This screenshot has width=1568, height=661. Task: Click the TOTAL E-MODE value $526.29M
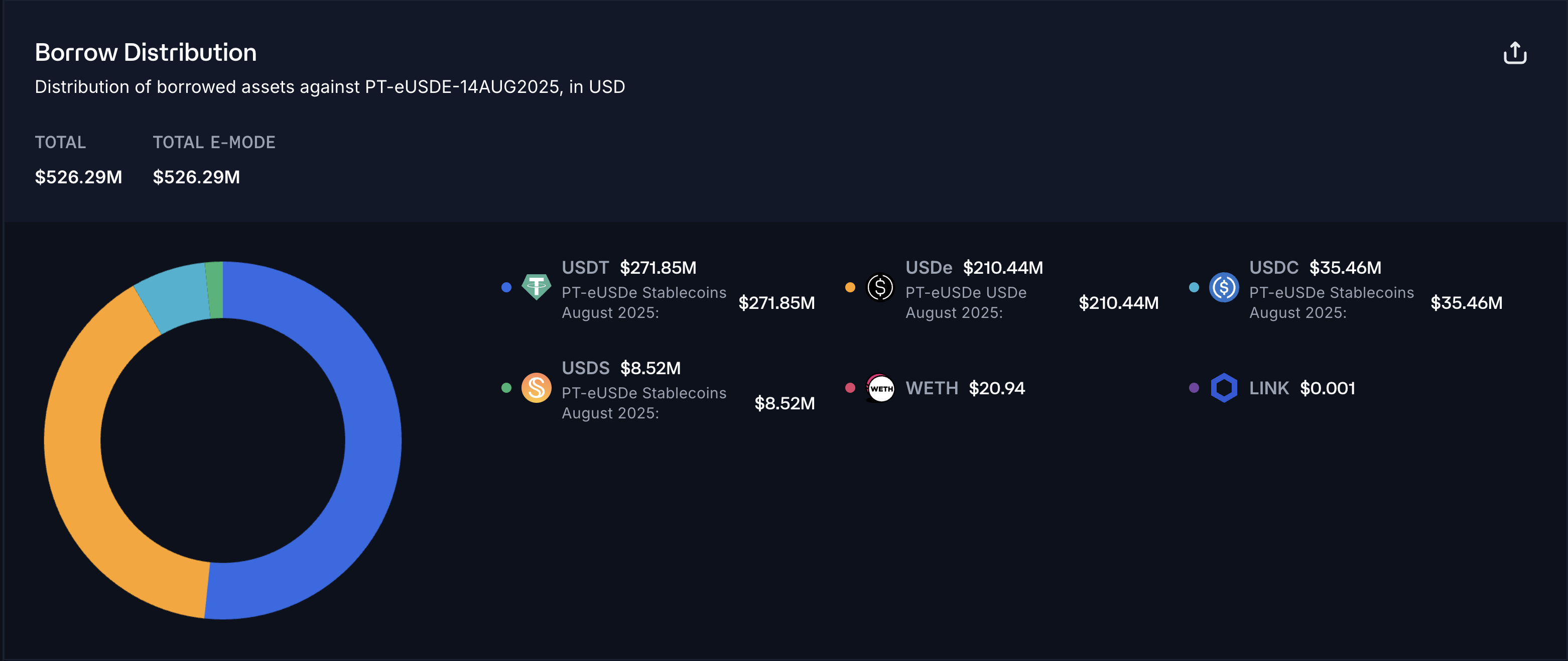click(x=196, y=177)
